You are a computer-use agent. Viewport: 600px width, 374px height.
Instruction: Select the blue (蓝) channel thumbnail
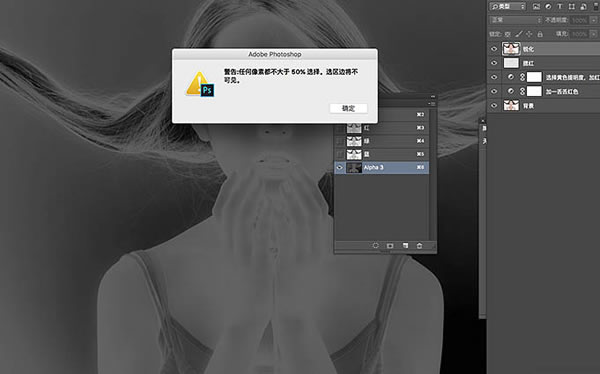point(354,154)
